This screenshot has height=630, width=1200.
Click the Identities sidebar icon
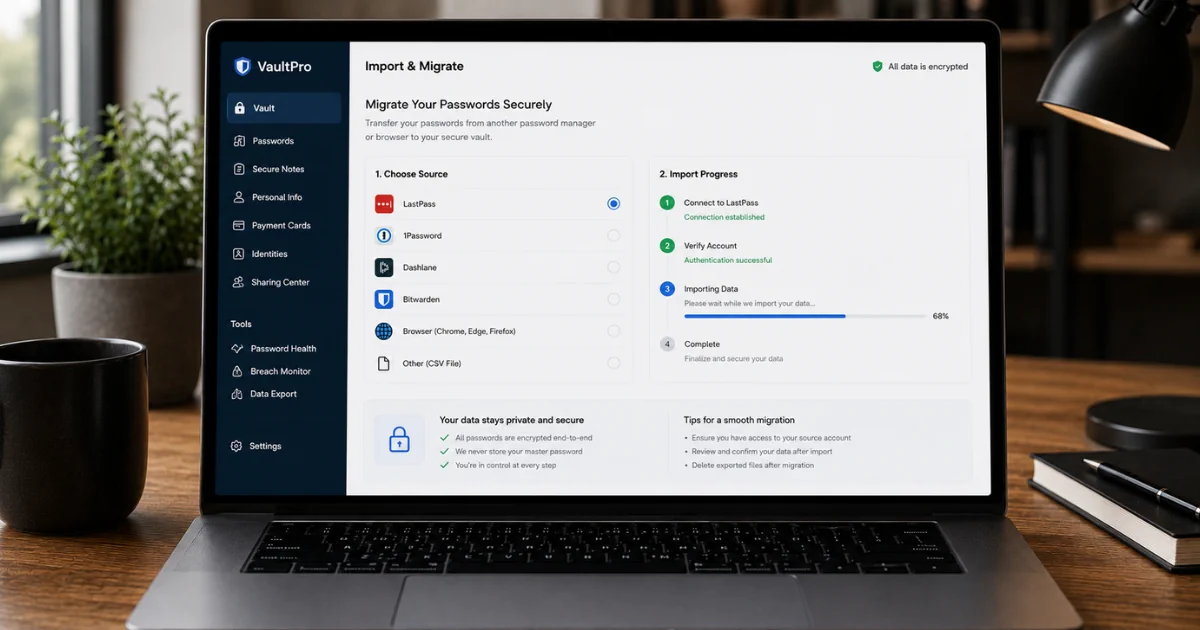238,254
